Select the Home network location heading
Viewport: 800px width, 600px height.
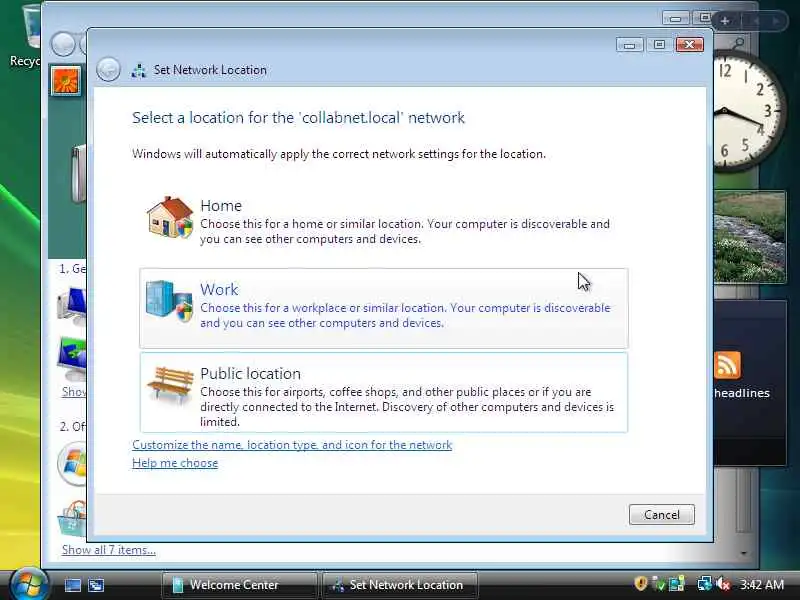tap(220, 205)
